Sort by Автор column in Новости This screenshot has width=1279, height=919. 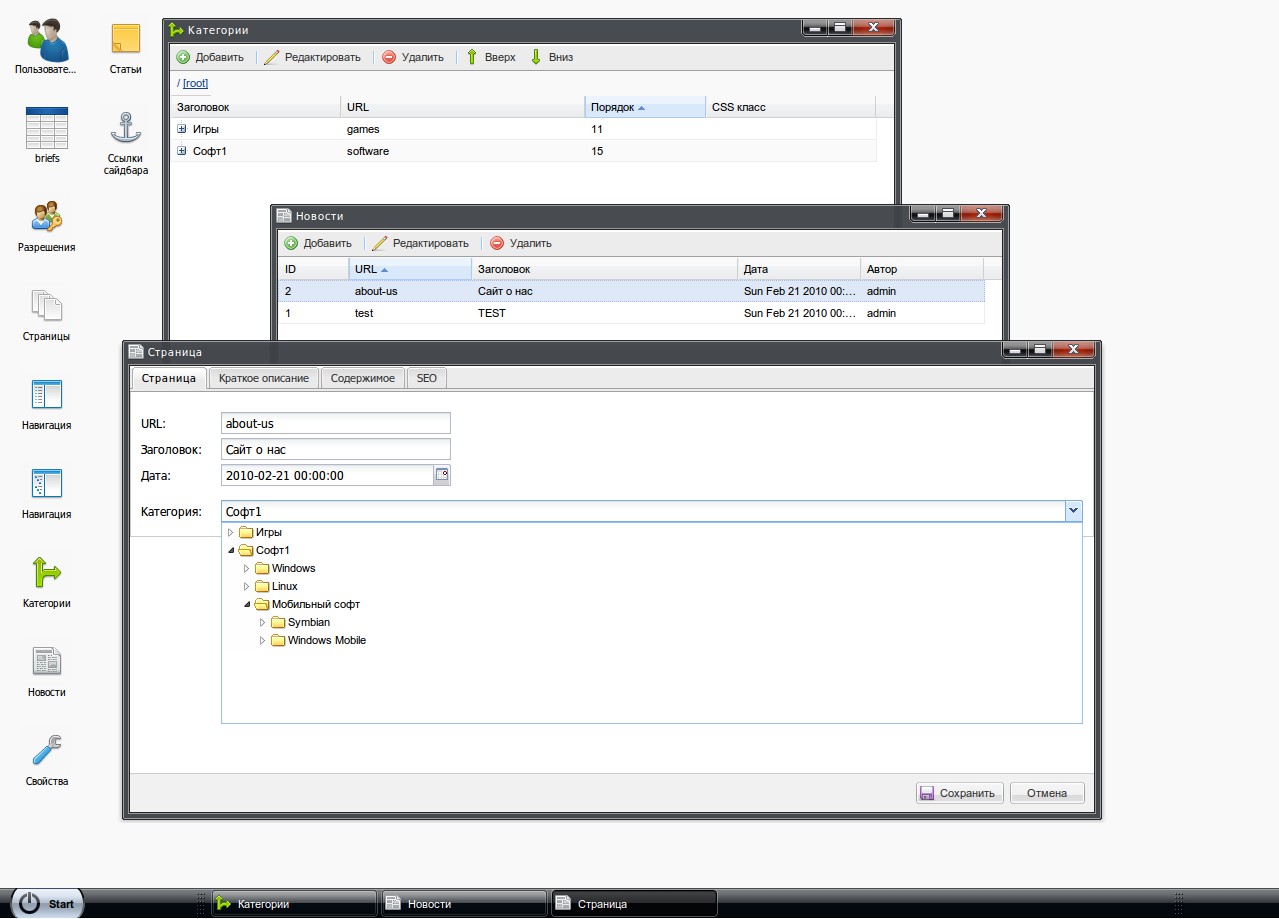point(922,269)
